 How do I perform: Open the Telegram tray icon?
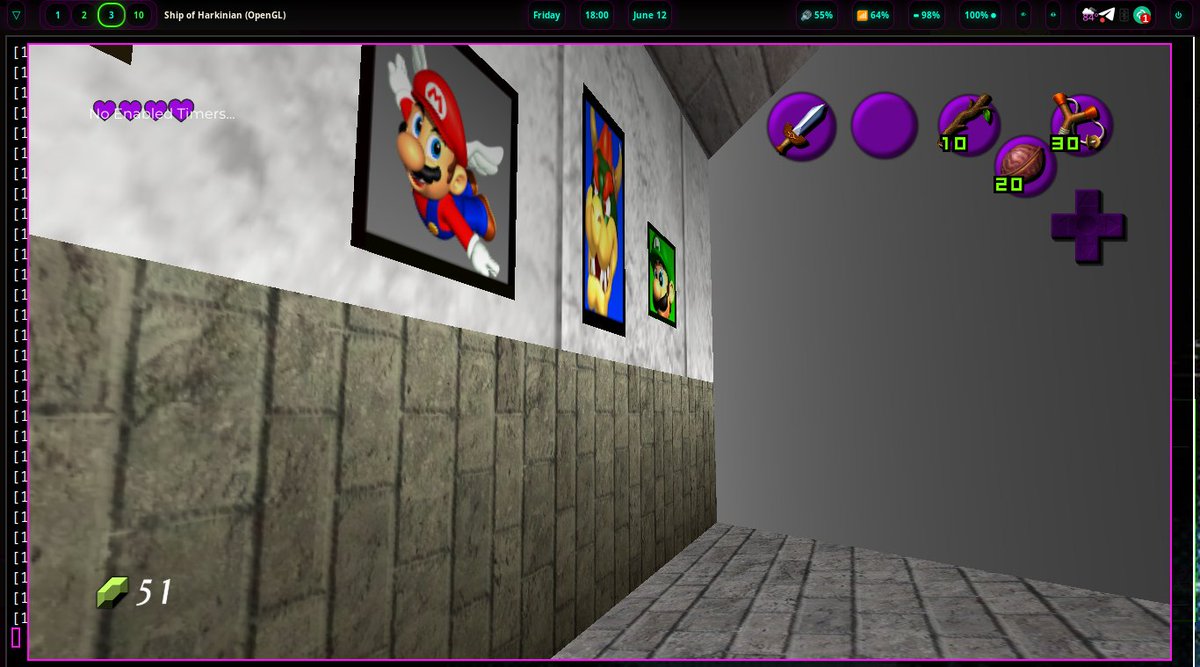(1106, 15)
